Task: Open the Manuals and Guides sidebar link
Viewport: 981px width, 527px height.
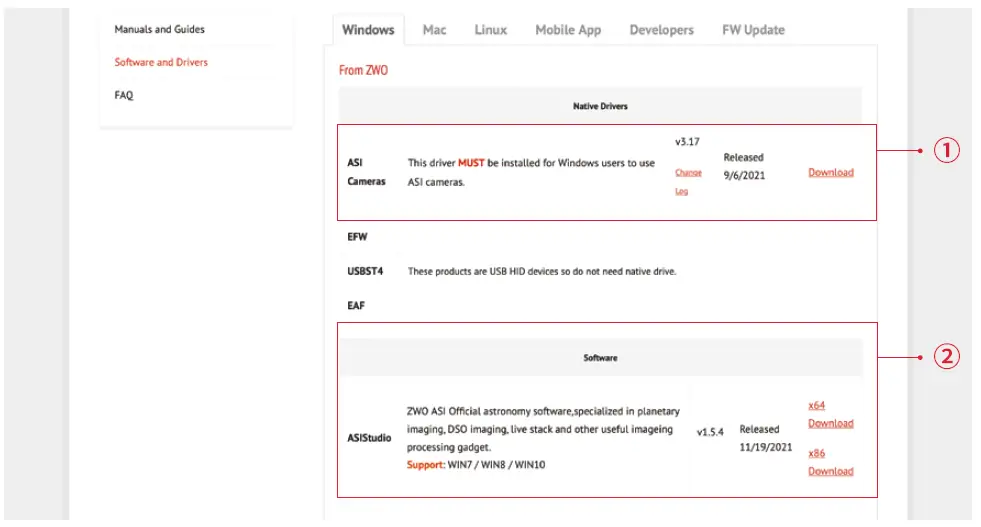Action: click(x=159, y=29)
